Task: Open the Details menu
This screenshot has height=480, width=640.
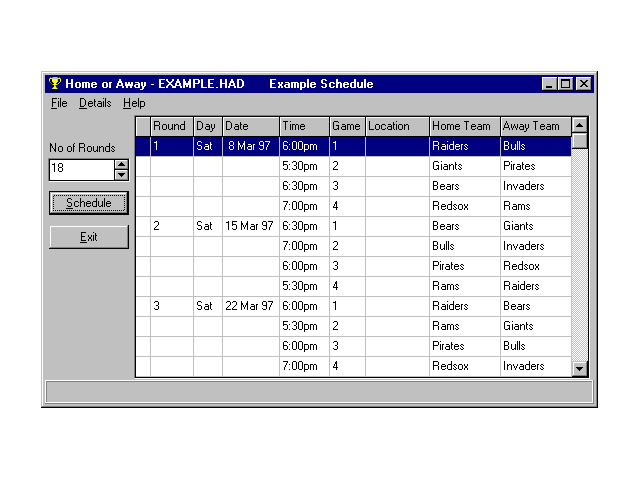Action: click(95, 103)
